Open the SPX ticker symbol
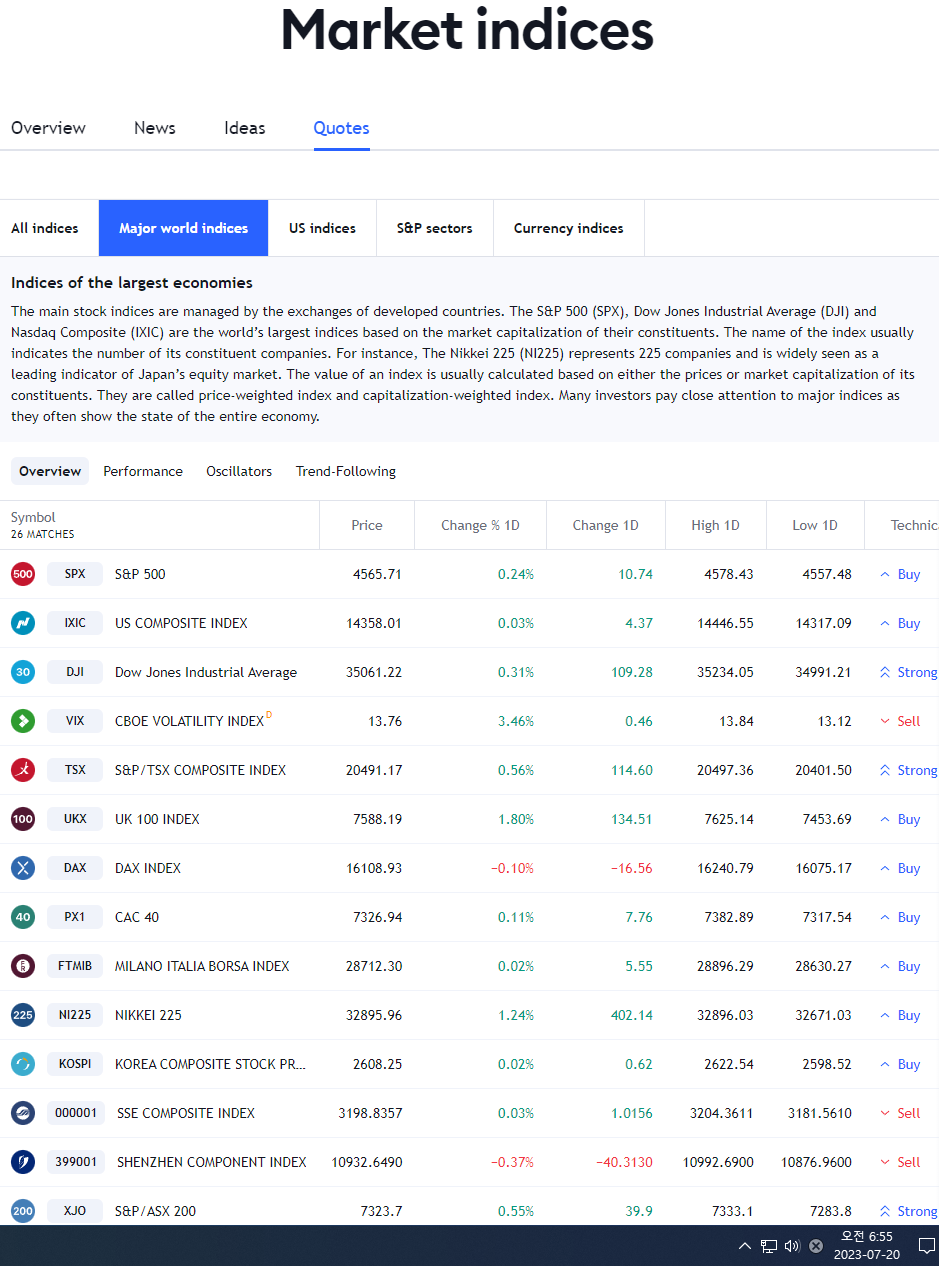 pos(75,574)
